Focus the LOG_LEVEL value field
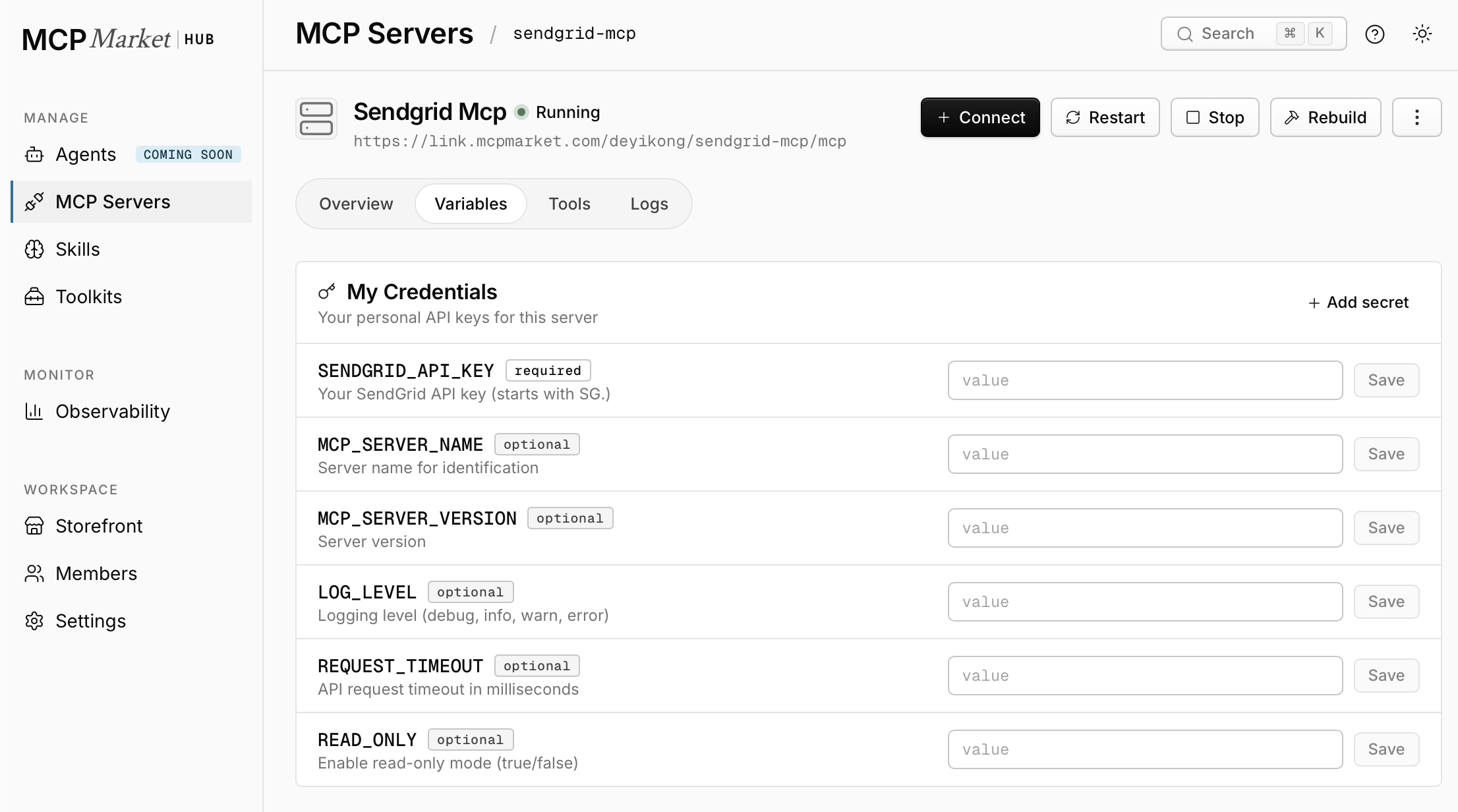This screenshot has height=812, width=1458. click(1145, 602)
